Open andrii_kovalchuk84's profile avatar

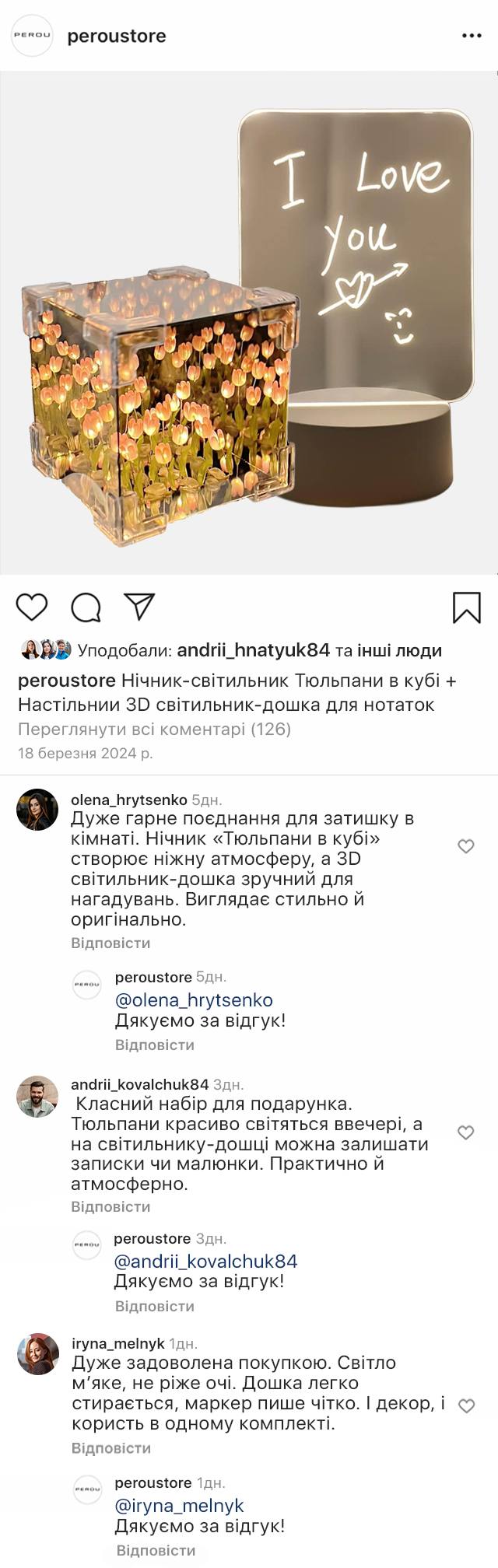pyautogui.click(x=37, y=1097)
